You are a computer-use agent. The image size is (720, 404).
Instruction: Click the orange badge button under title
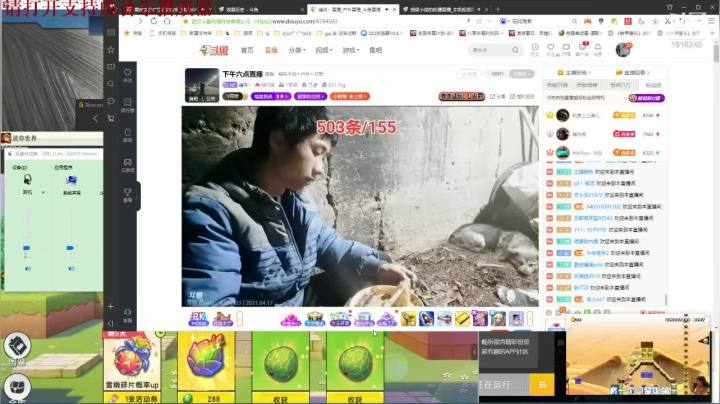click(x=350, y=96)
